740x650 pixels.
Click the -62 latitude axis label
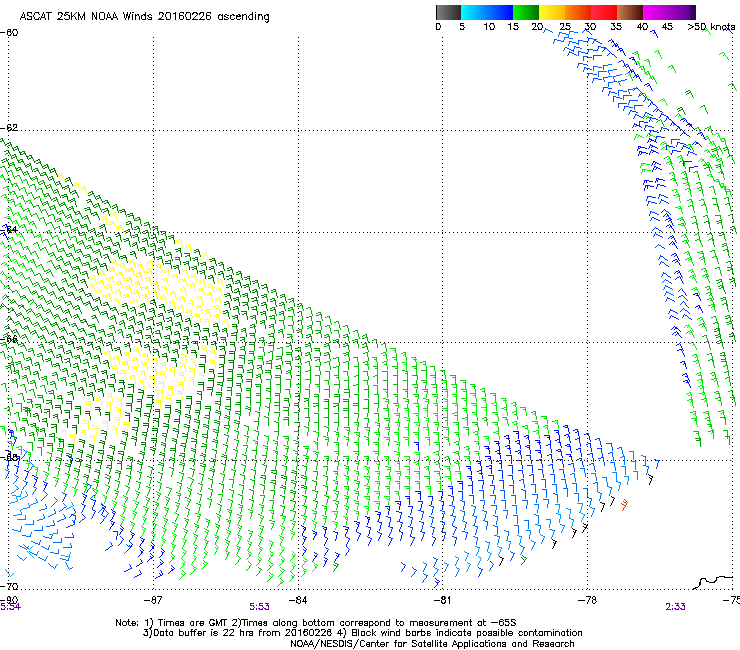click(x=9, y=128)
